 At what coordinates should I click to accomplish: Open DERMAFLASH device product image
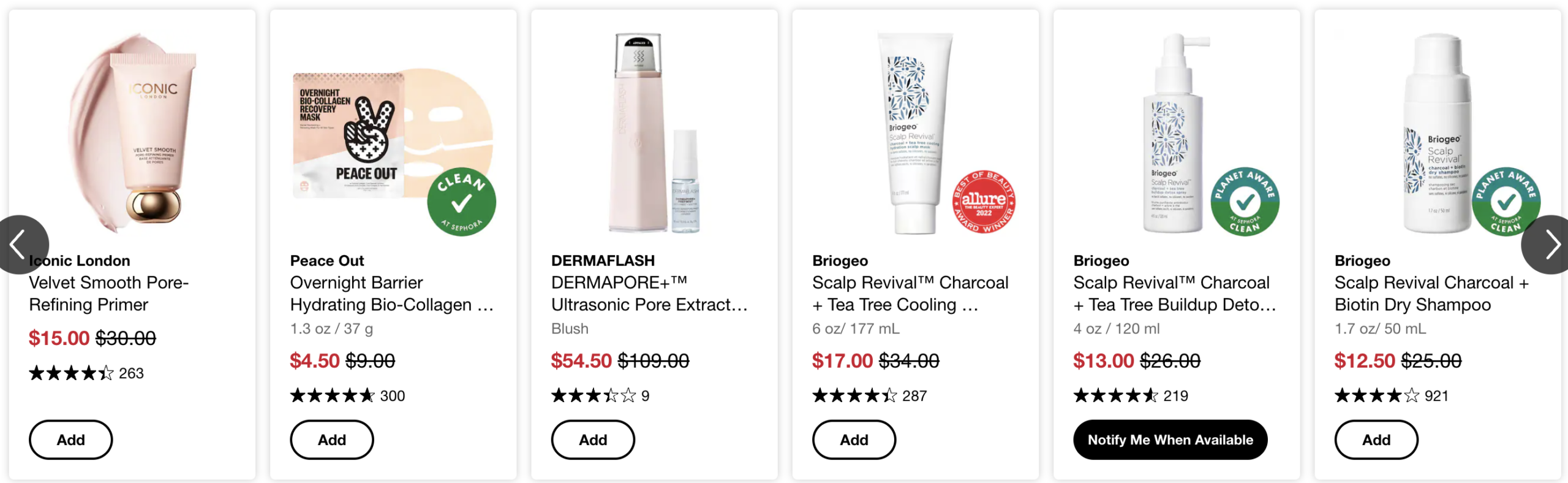(654, 133)
